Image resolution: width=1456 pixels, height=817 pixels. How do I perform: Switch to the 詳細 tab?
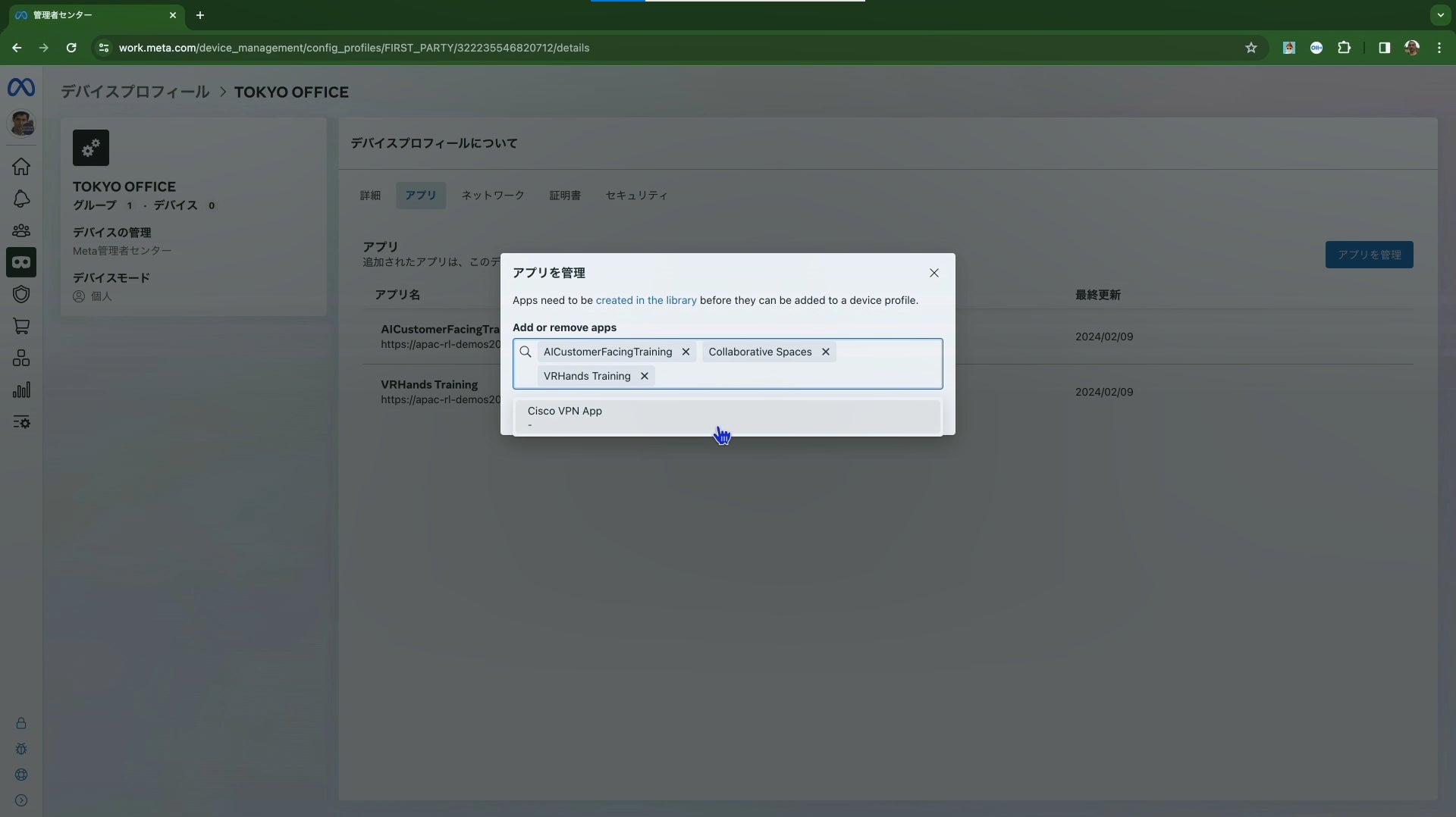coord(370,196)
